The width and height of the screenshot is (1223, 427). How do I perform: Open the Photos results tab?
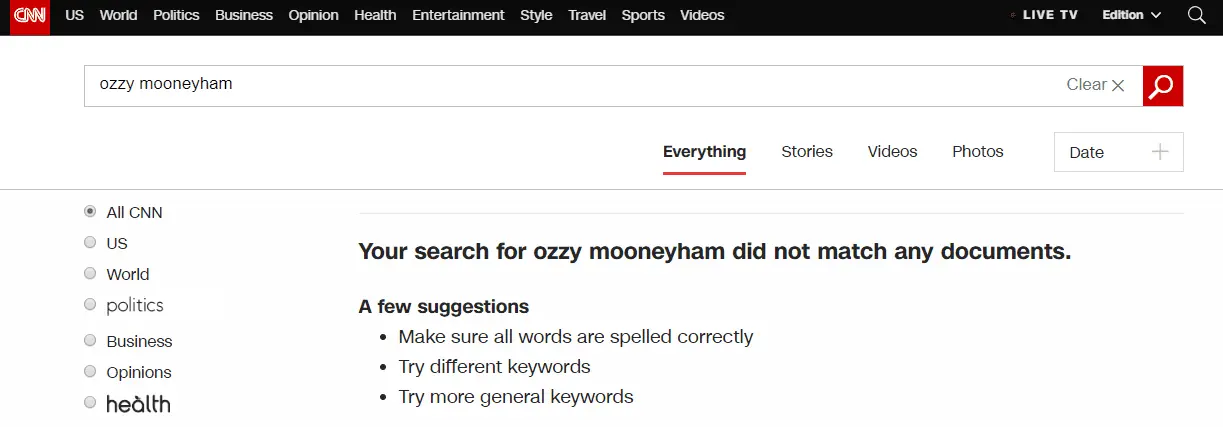[977, 152]
